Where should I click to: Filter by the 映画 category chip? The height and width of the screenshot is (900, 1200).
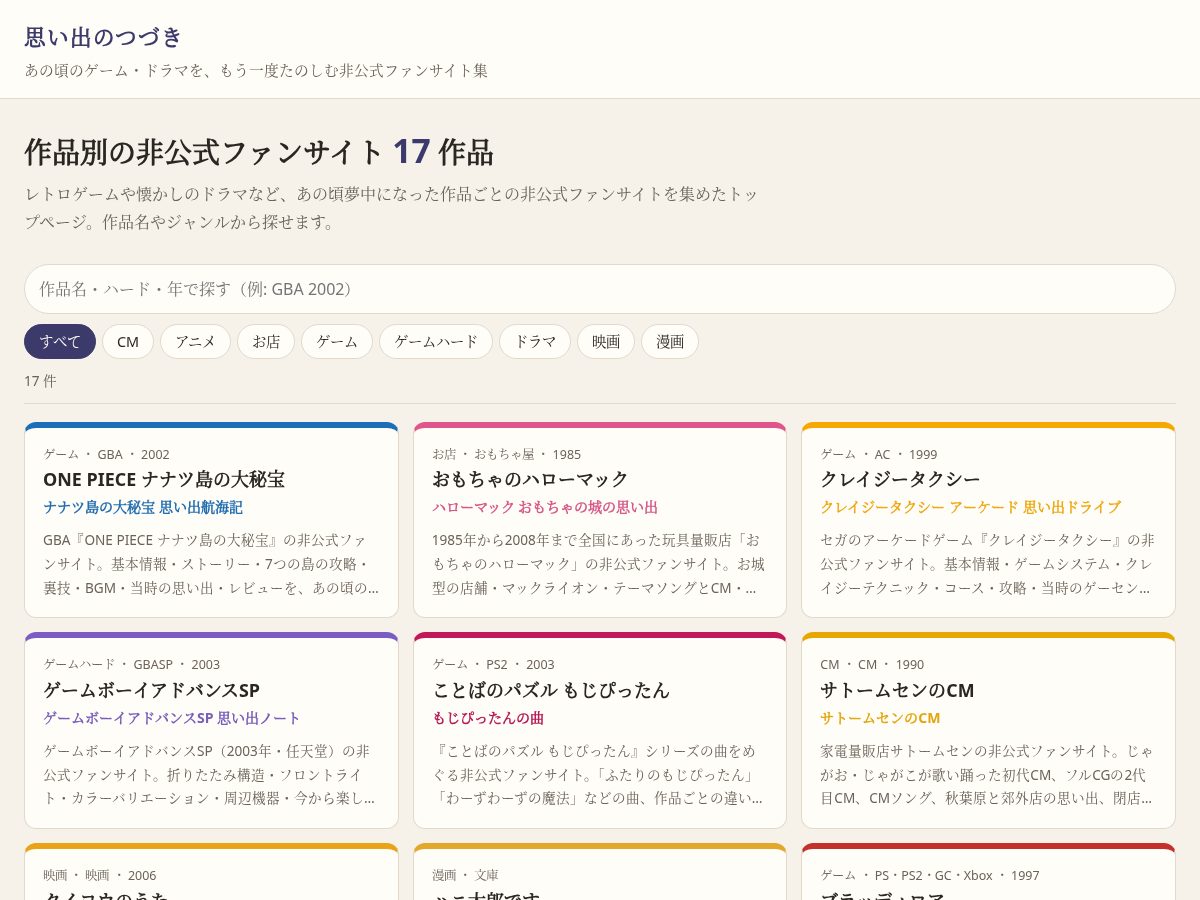606,341
